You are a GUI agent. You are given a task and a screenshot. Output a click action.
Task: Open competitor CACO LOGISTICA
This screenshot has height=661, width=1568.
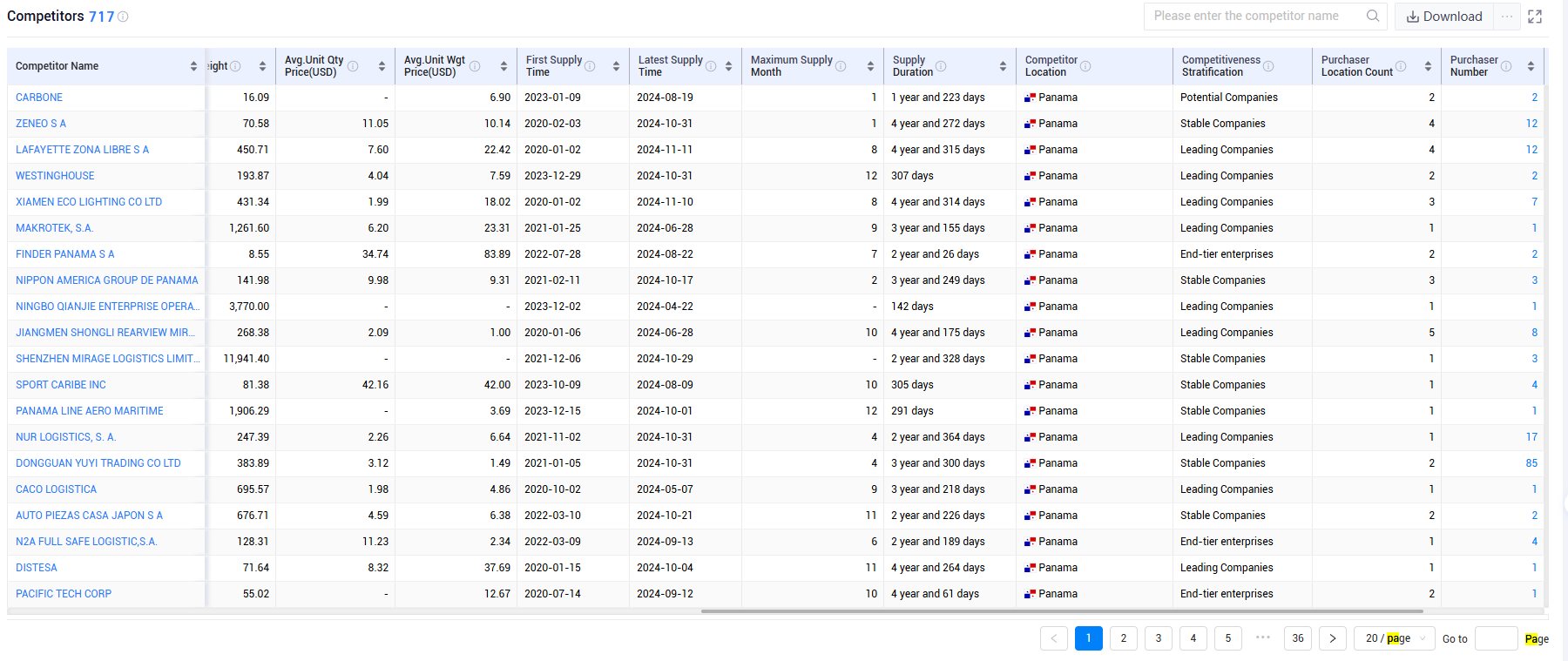(x=57, y=489)
